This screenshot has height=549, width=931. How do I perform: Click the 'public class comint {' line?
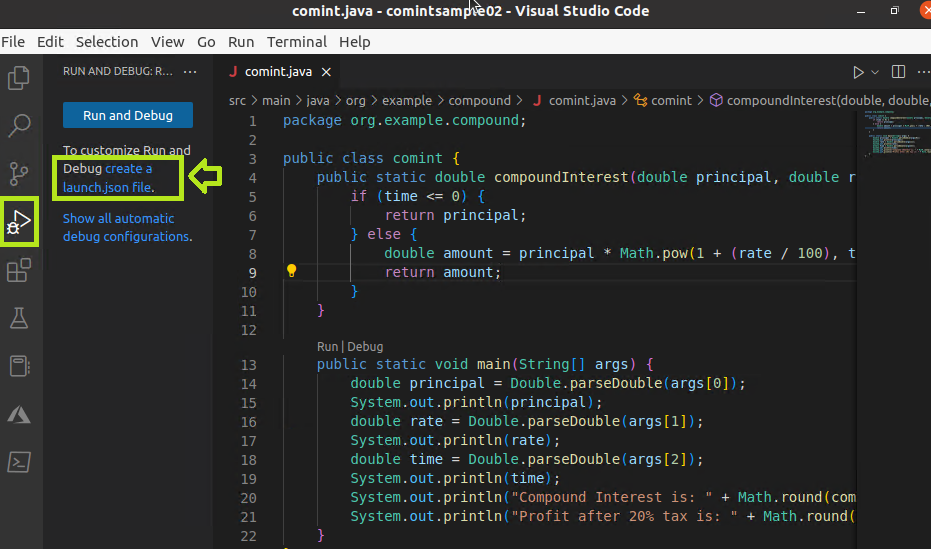371,158
